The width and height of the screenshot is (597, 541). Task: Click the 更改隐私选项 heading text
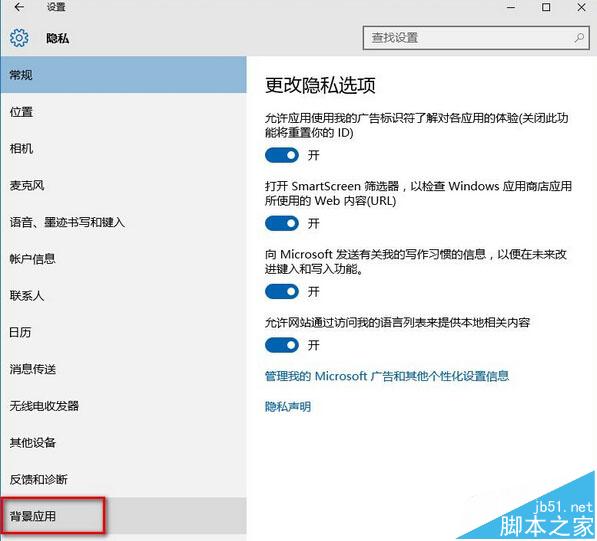point(320,85)
